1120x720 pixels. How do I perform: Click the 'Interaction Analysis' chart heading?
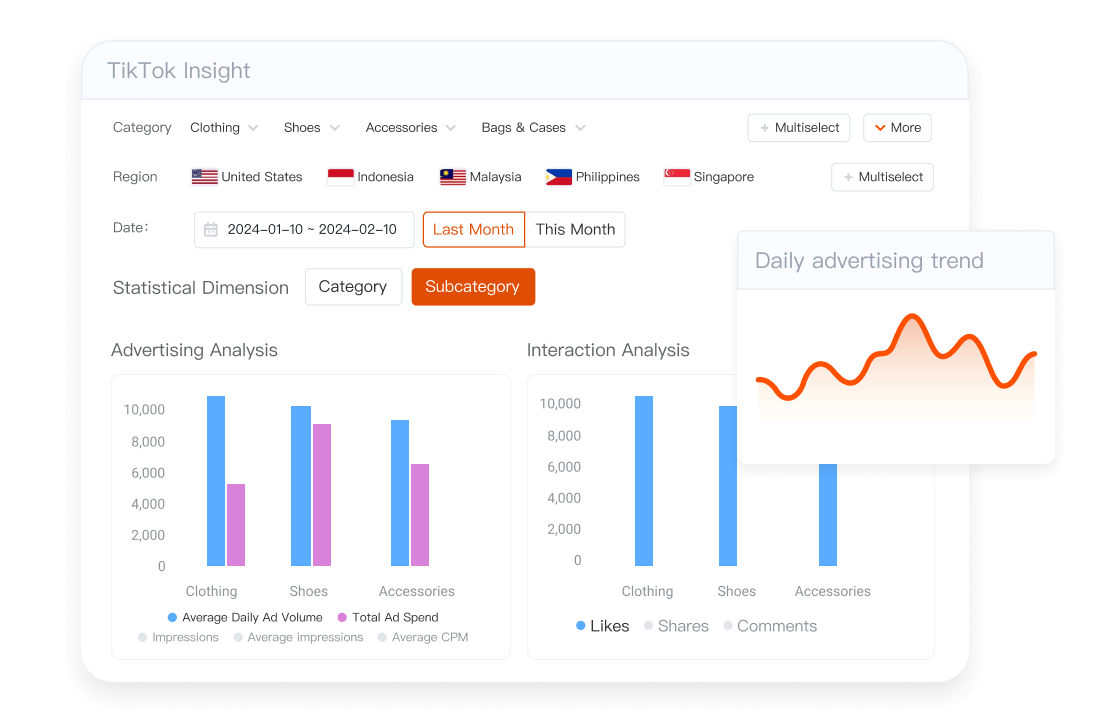[x=608, y=350]
